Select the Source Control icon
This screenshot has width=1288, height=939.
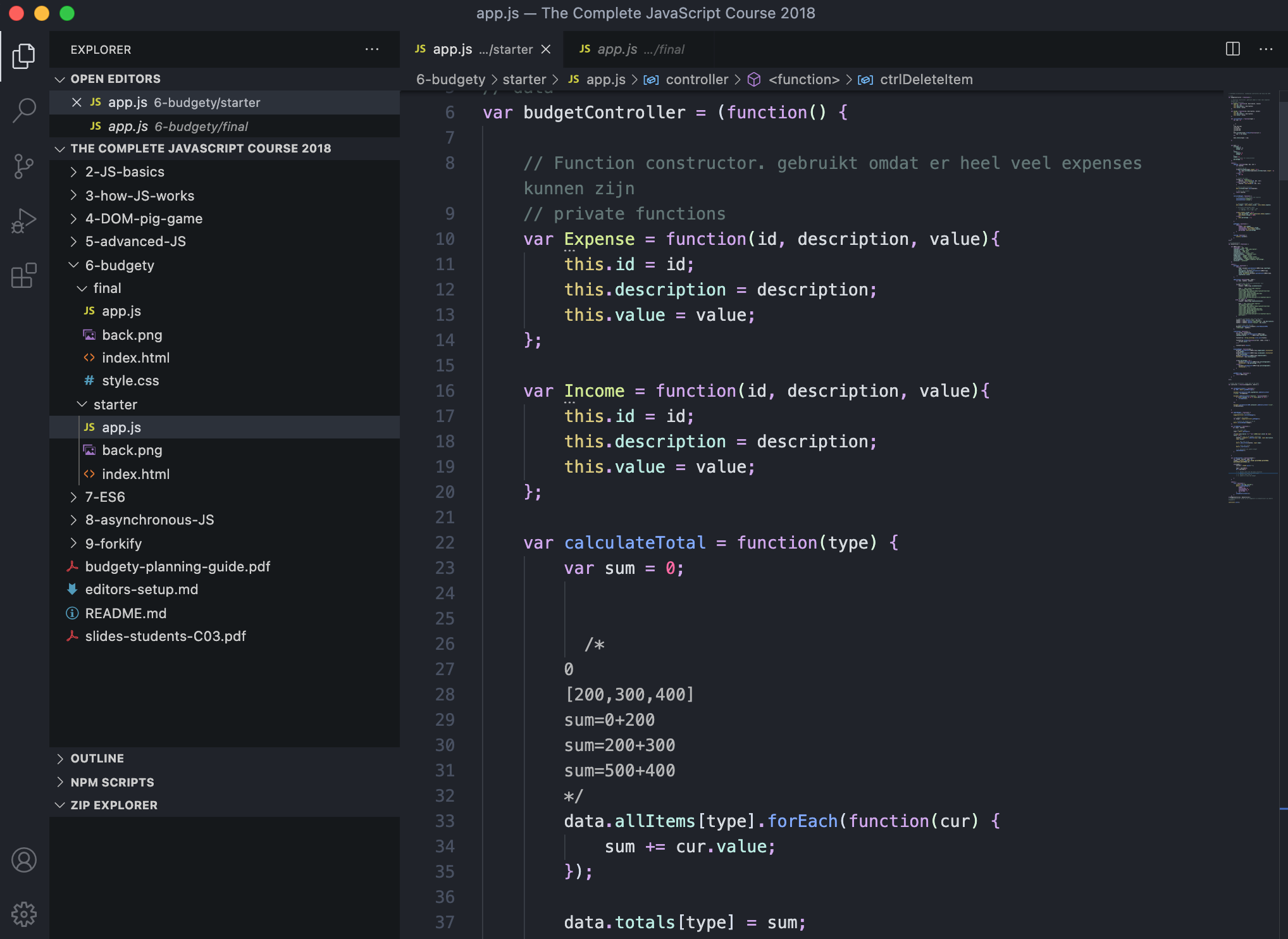tap(24, 166)
